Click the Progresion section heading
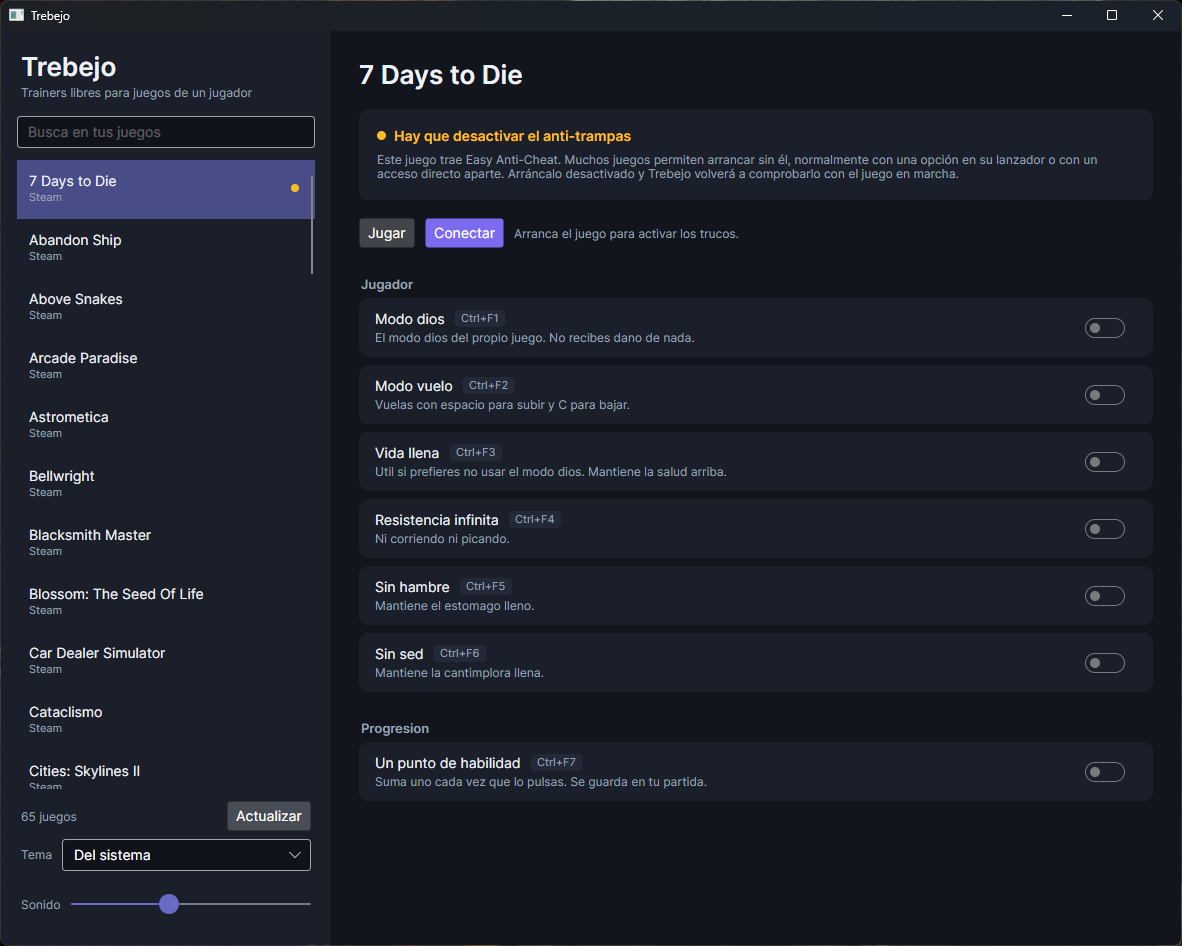Image resolution: width=1182 pixels, height=946 pixels. coord(395,728)
